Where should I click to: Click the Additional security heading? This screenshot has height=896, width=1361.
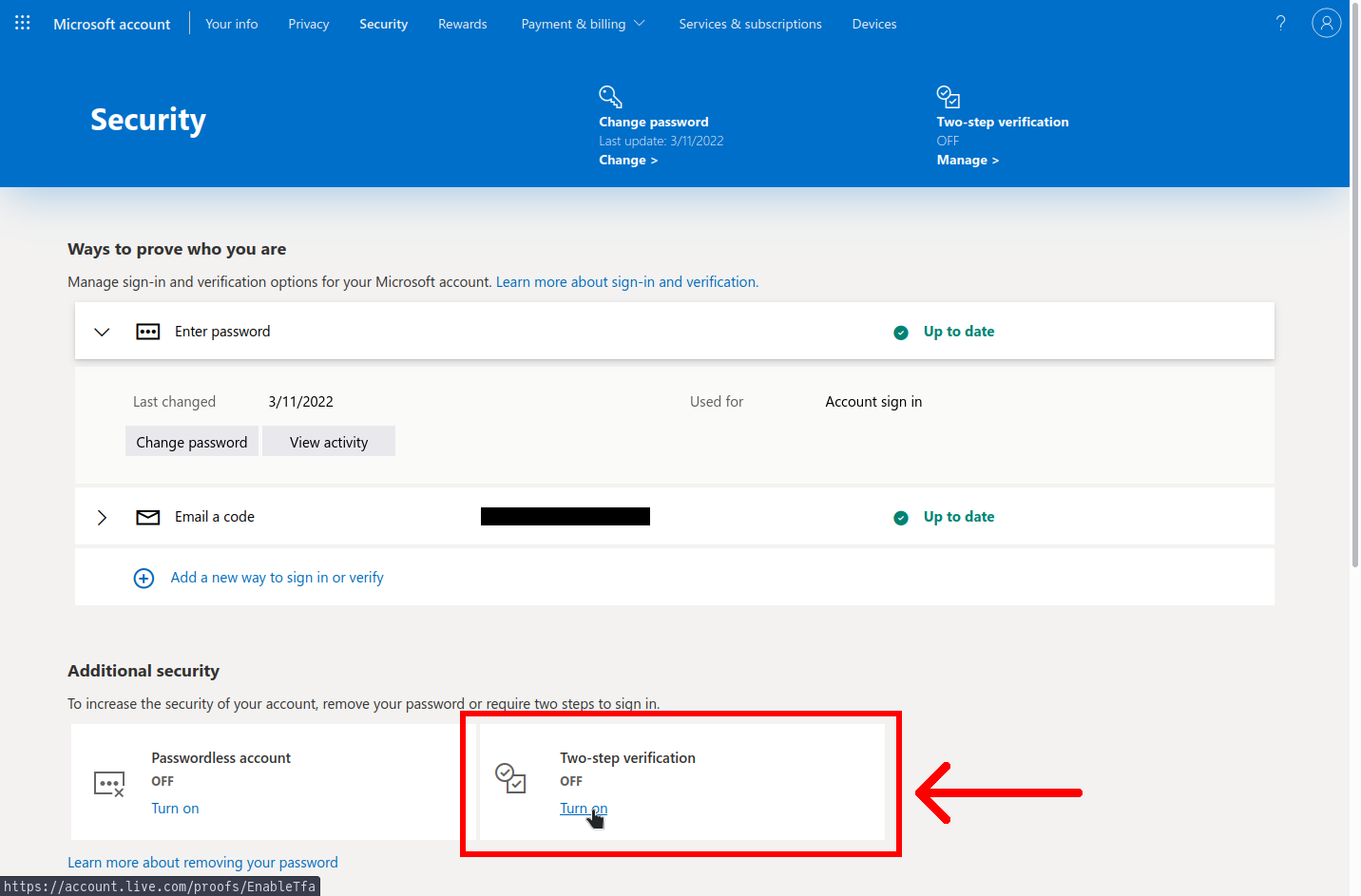click(x=144, y=671)
